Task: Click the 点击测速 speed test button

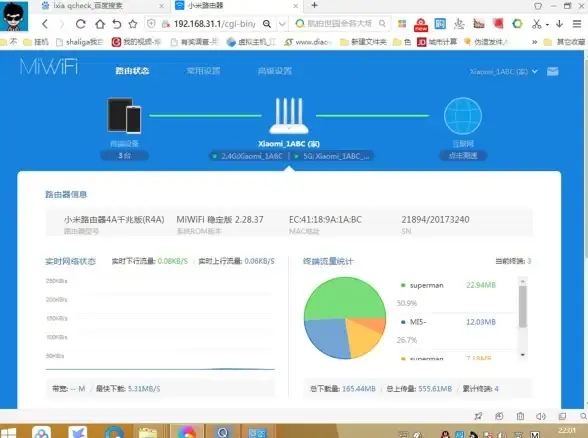Action: (463, 156)
